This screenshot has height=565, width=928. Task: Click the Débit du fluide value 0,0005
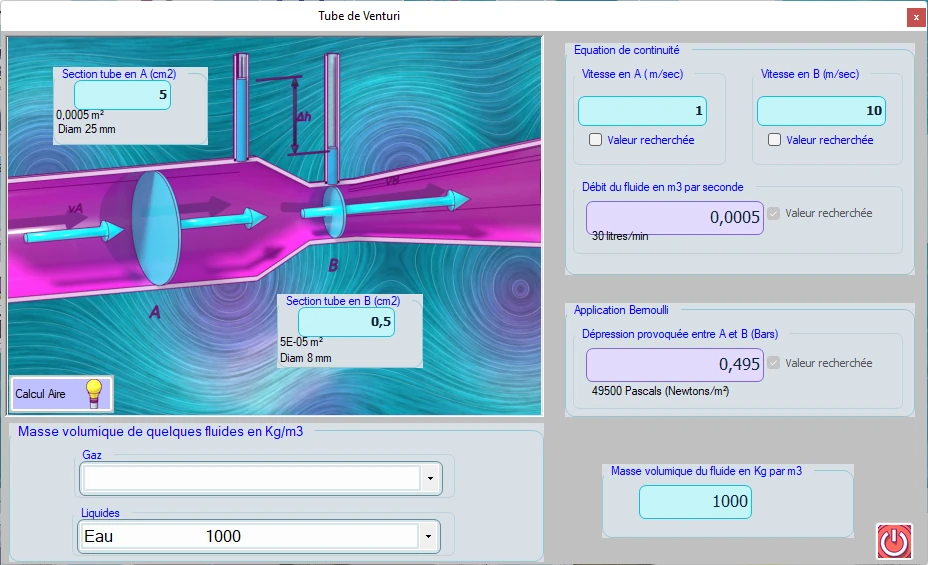[x=675, y=217]
